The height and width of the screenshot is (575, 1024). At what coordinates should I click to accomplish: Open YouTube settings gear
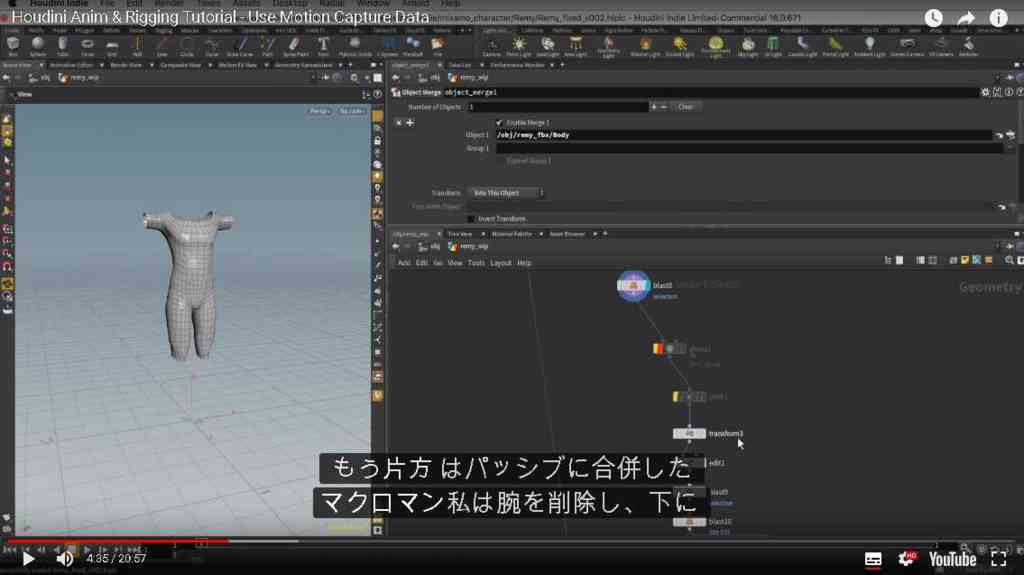(x=906, y=559)
